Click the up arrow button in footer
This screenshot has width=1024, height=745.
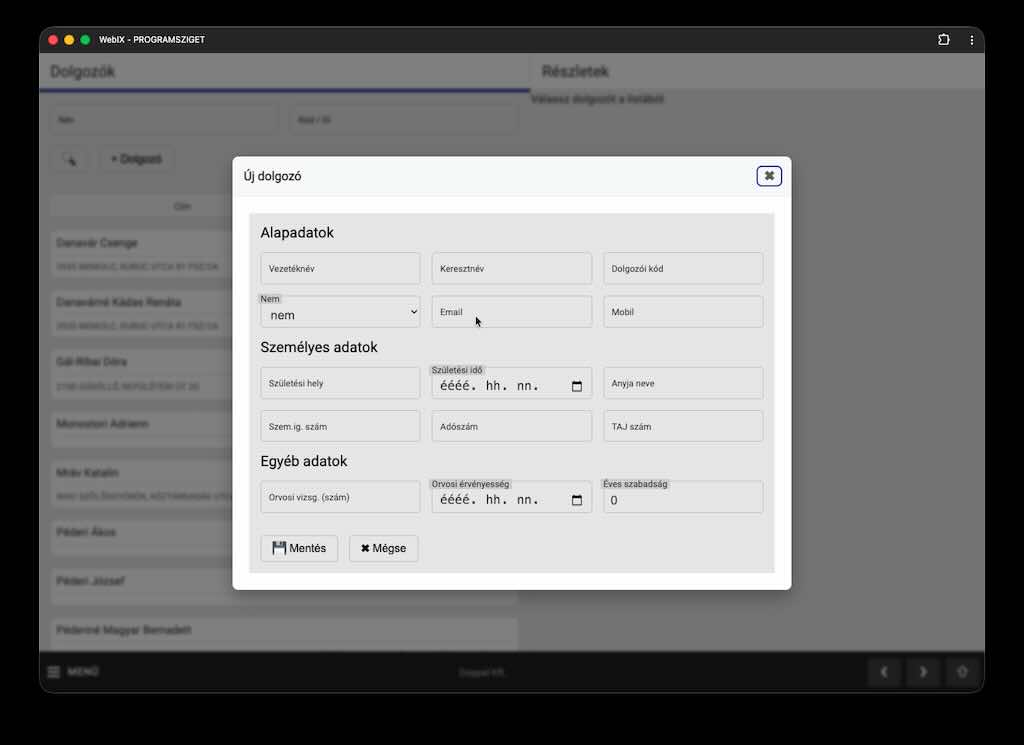point(962,672)
